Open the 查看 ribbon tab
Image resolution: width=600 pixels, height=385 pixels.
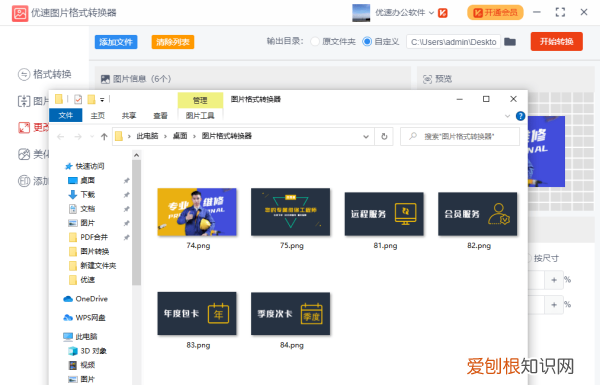(160, 116)
